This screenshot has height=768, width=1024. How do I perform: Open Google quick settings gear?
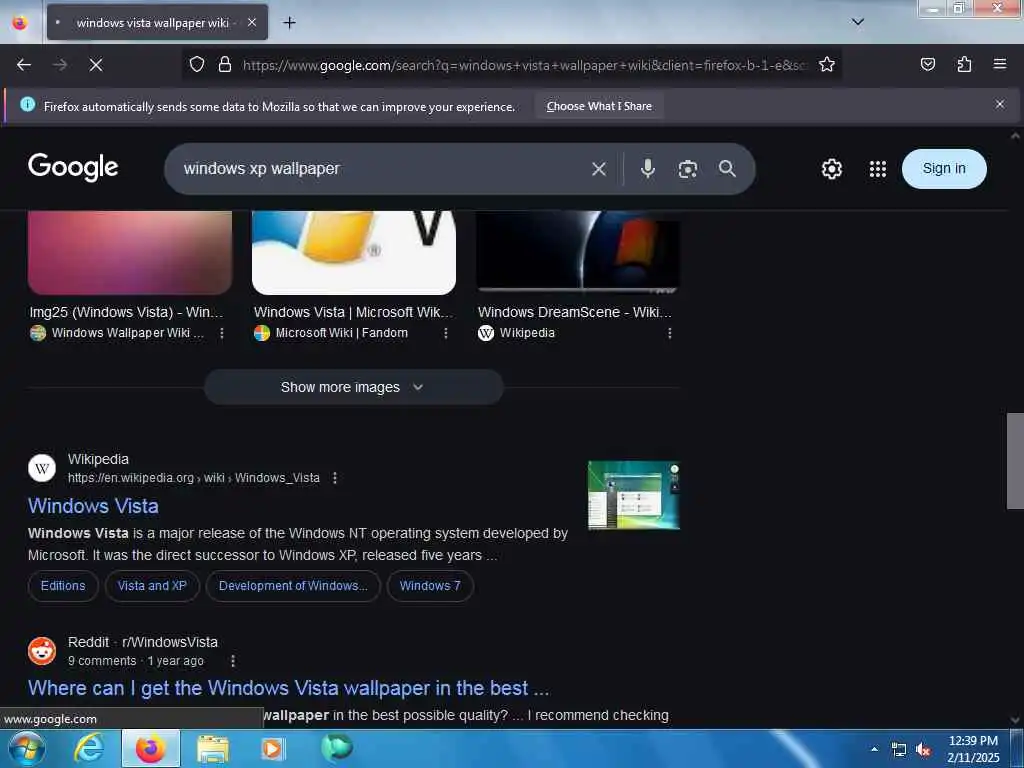tap(831, 169)
